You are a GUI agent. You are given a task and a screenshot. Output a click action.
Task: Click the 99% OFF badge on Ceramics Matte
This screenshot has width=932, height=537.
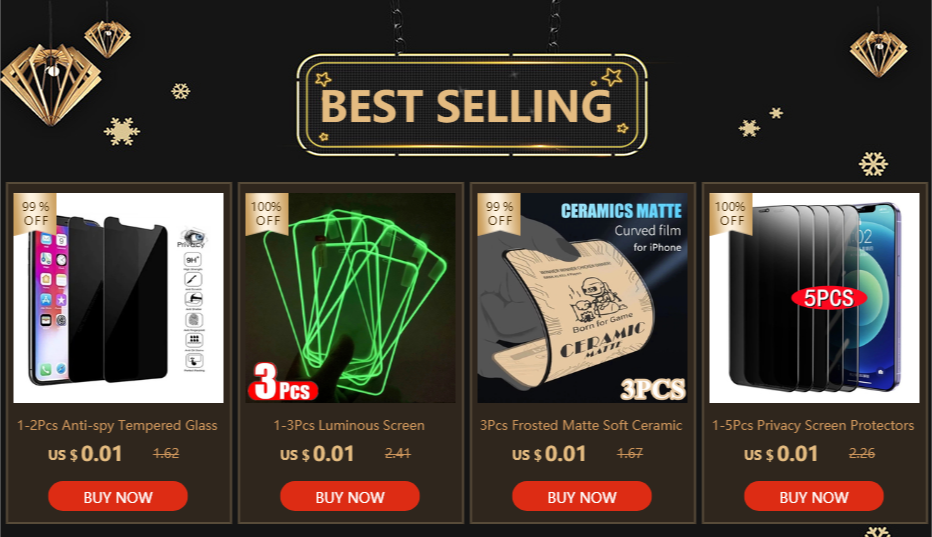[x=499, y=213]
